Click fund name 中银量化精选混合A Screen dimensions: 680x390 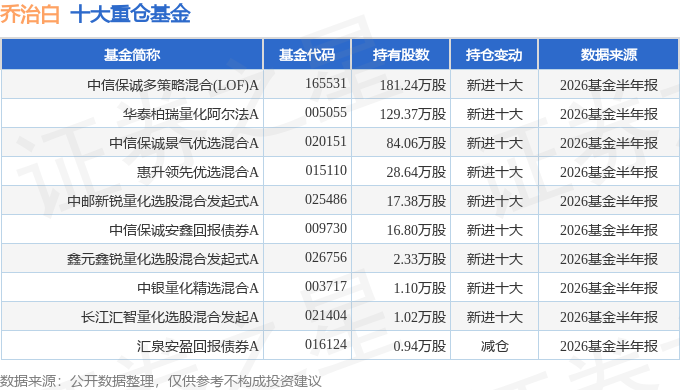[x=198, y=288]
